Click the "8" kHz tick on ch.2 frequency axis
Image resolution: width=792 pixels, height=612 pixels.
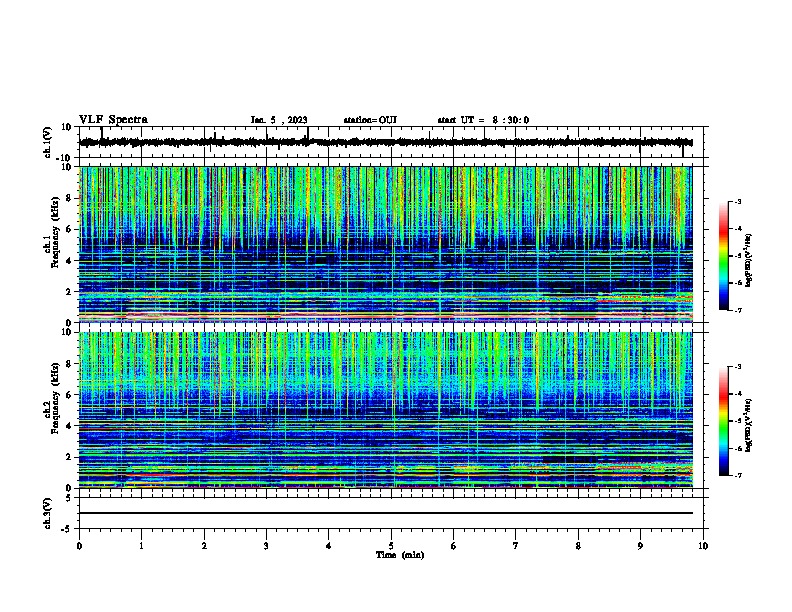coord(69,364)
